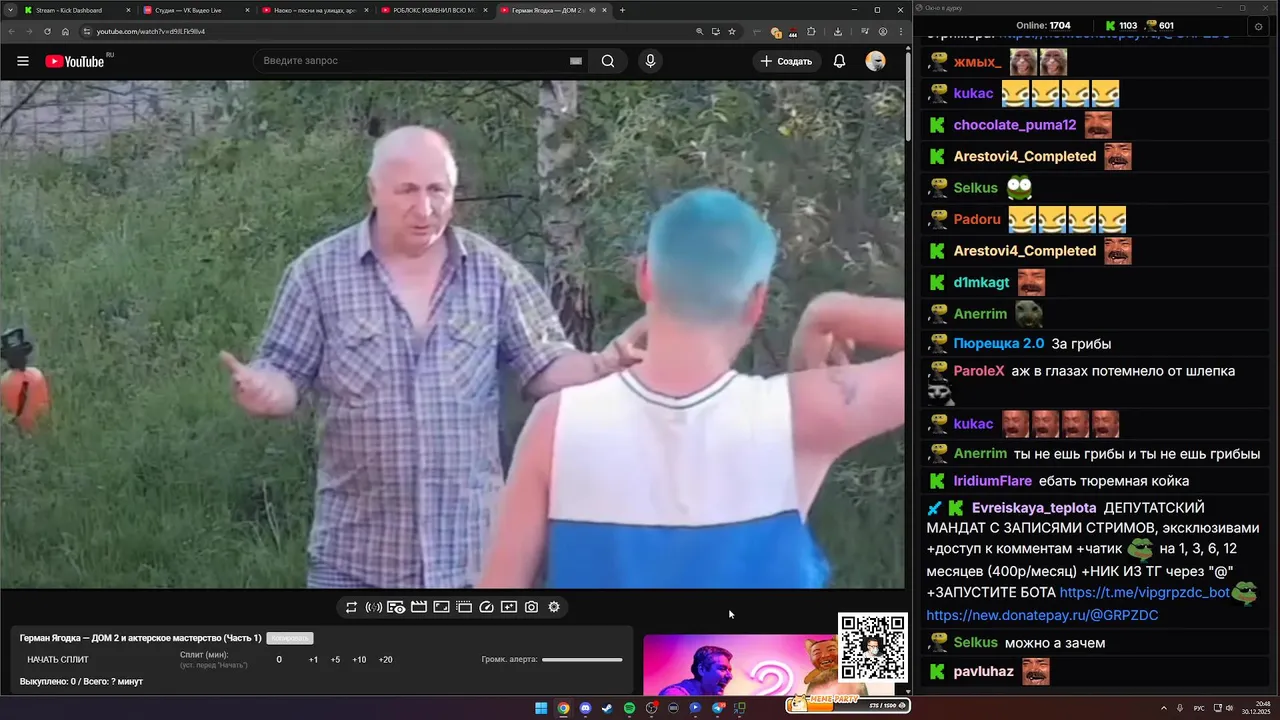Click username pavluhaz in chat
Image resolution: width=1280 pixels, height=720 pixels.
984,671
